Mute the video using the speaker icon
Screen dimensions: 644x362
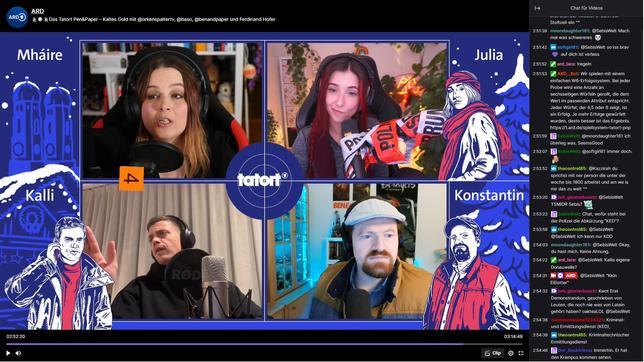click(18, 353)
